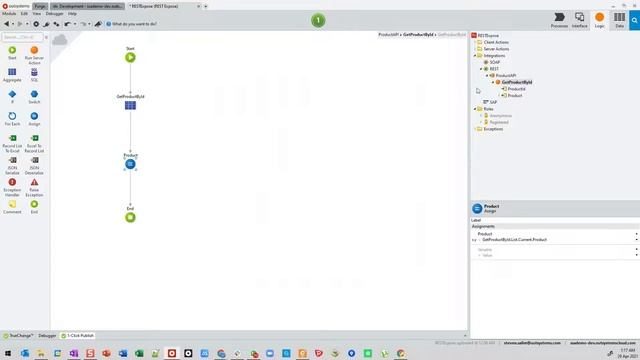
Task: Select the Comment tool in toolbox
Action: click(x=12, y=207)
